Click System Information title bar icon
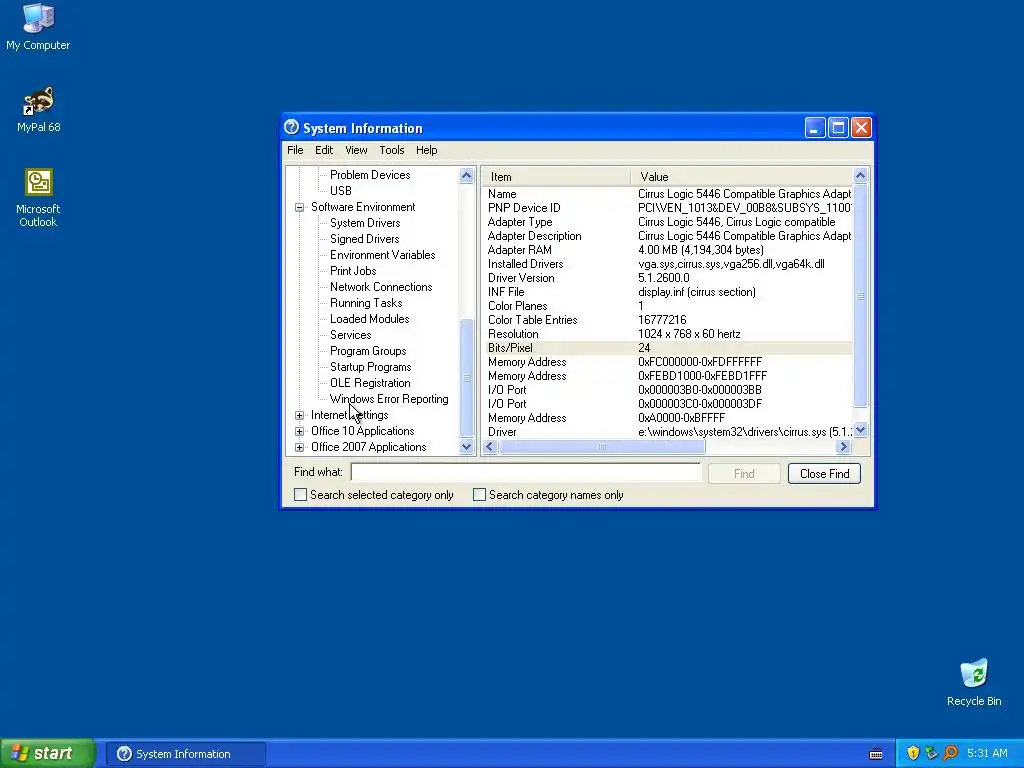This screenshot has height=768, width=1024. (291, 127)
